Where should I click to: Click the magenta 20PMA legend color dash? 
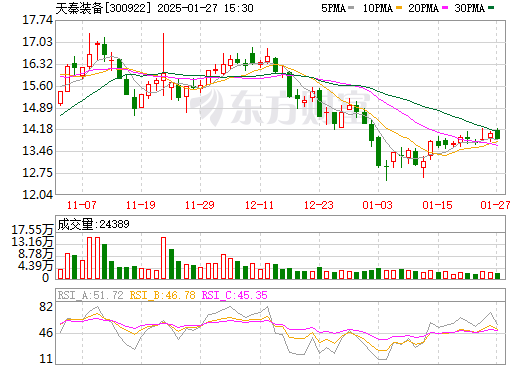445,8
